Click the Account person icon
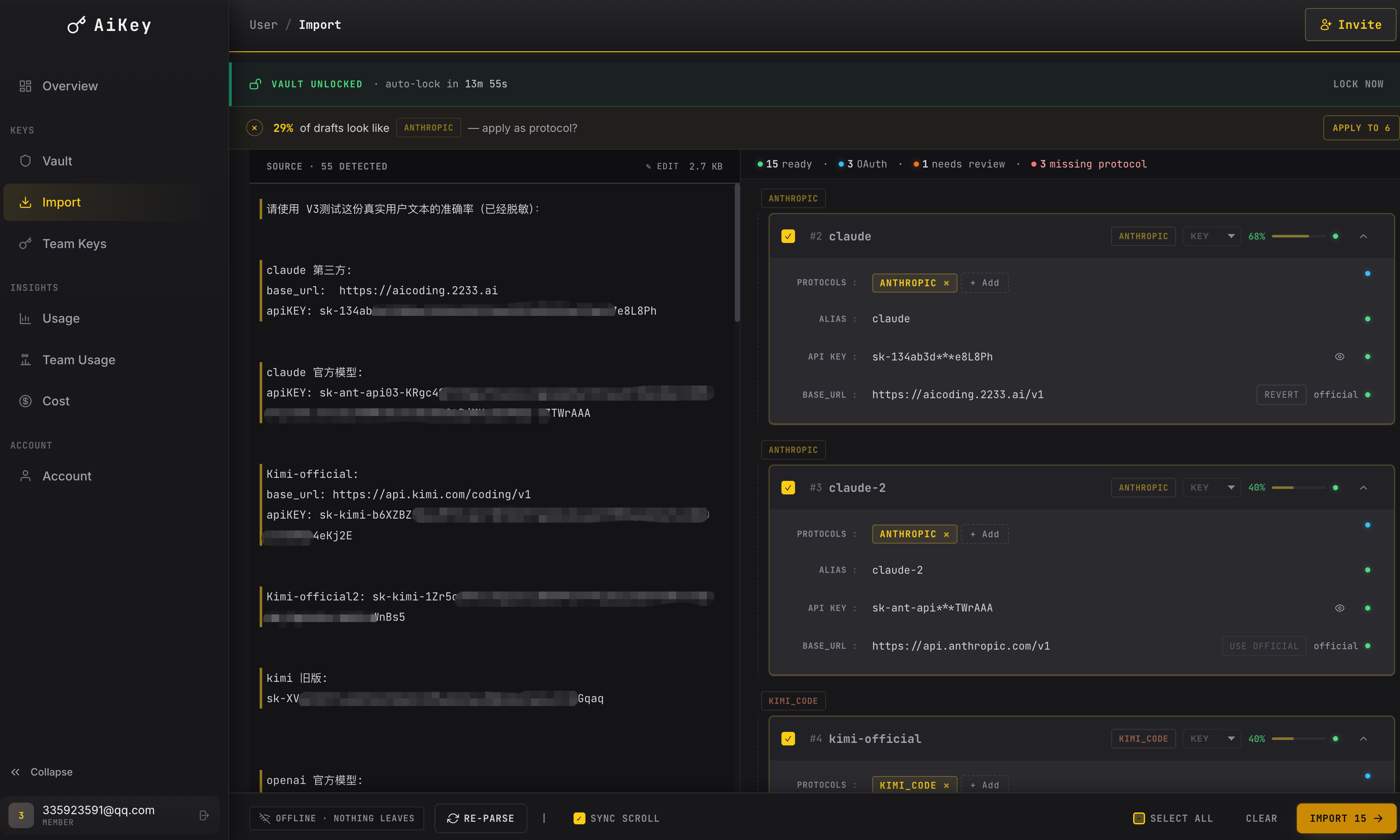Screen dimensions: 1400x840 pos(25,476)
